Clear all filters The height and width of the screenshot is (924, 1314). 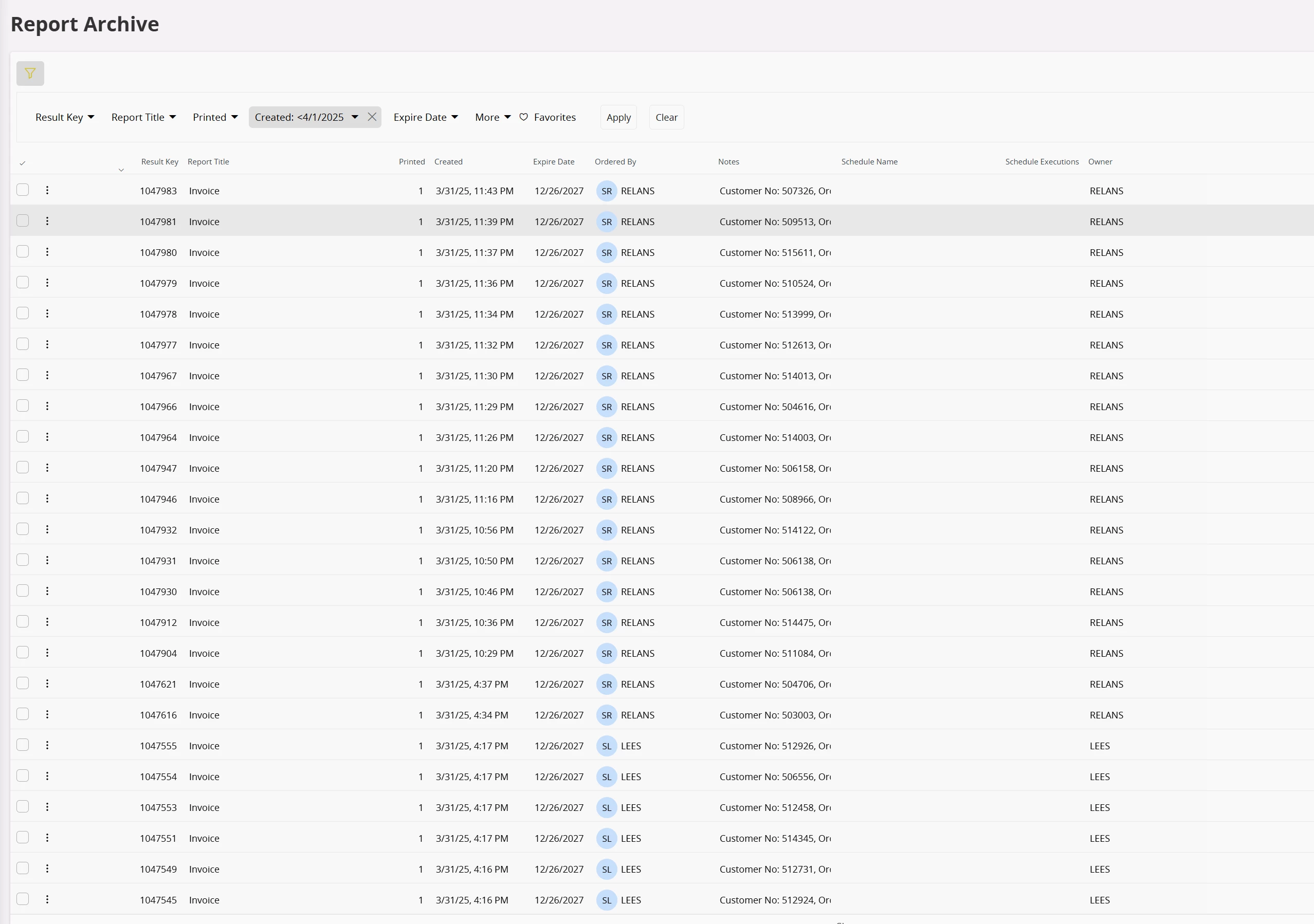(667, 117)
